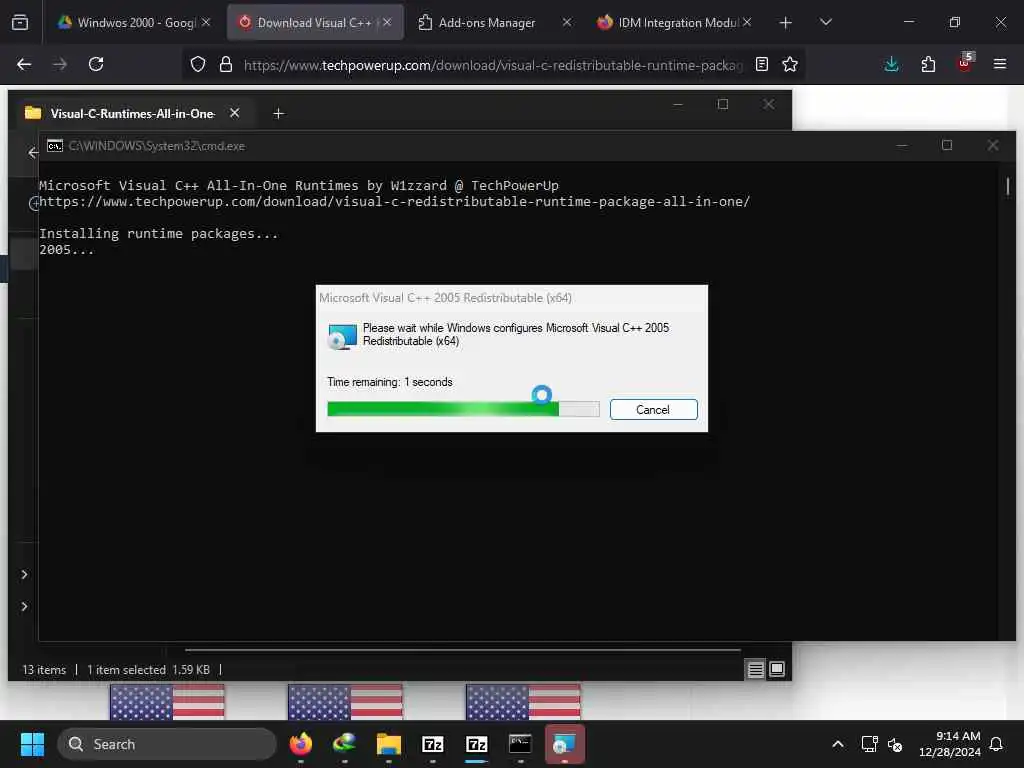This screenshot has height=768, width=1024.
Task: Expand lower navigation pane chevron in Explorer
Action: point(24,607)
